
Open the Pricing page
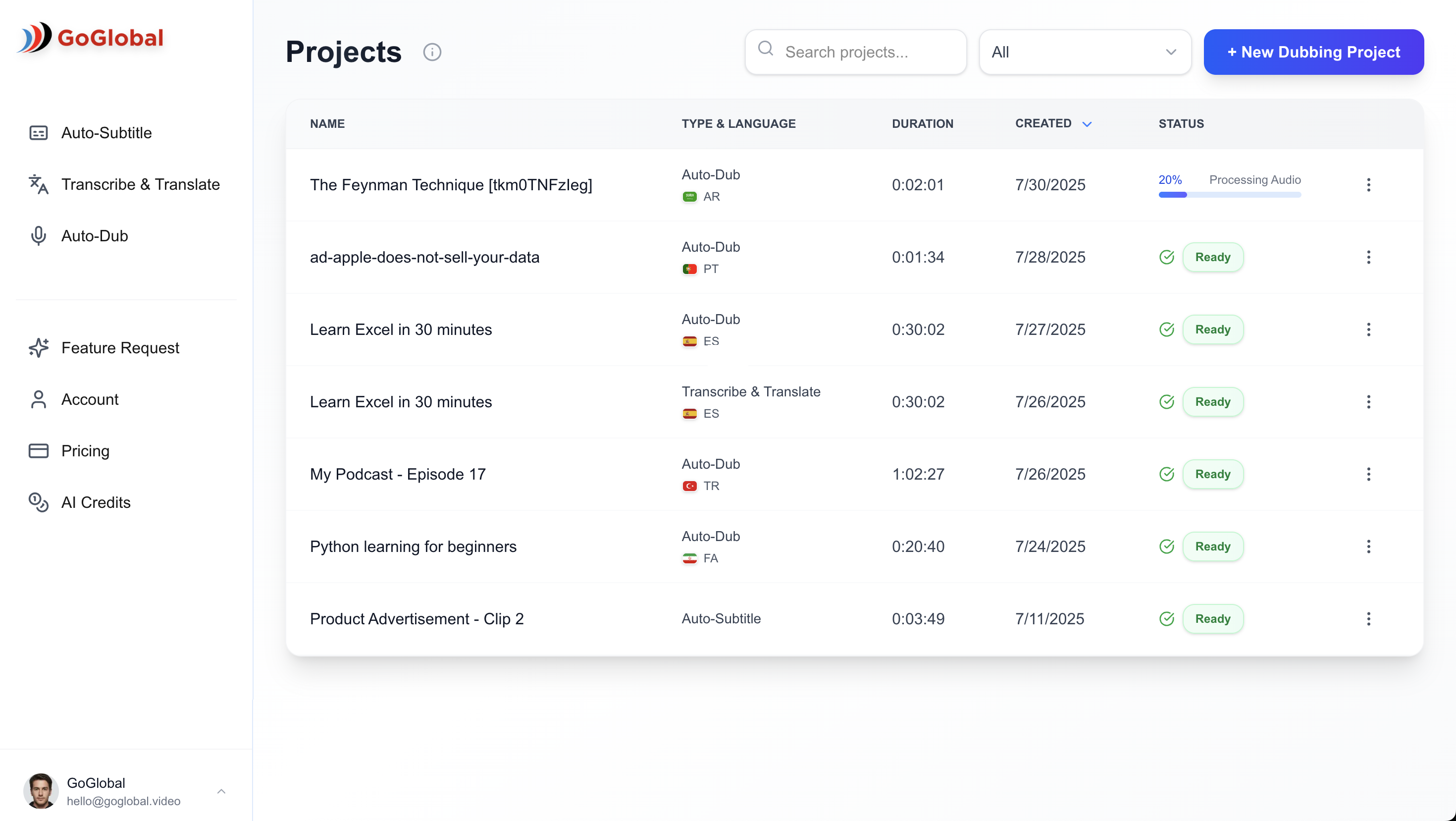tap(85, 451)
